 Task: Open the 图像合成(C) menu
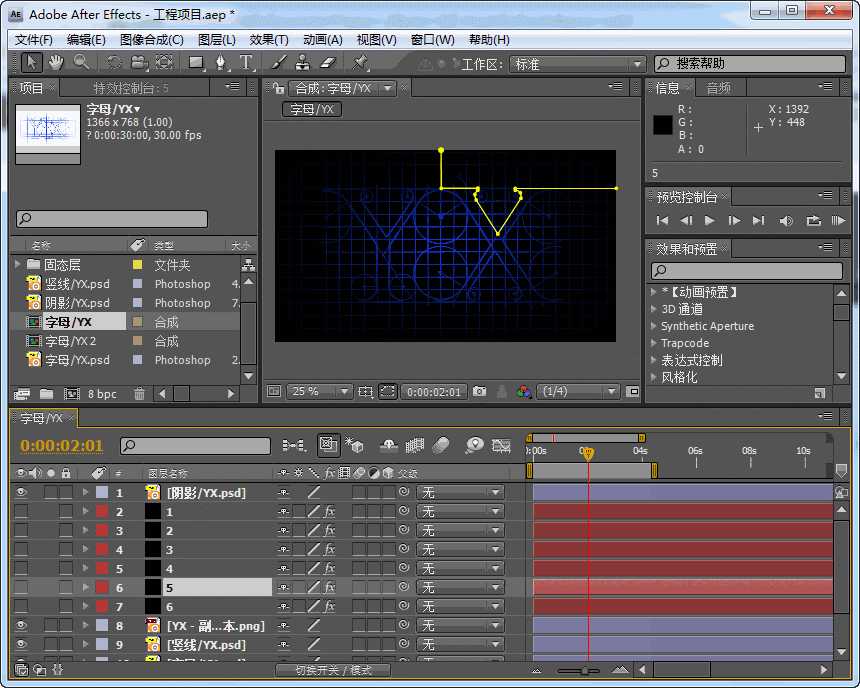pos(152,40)
